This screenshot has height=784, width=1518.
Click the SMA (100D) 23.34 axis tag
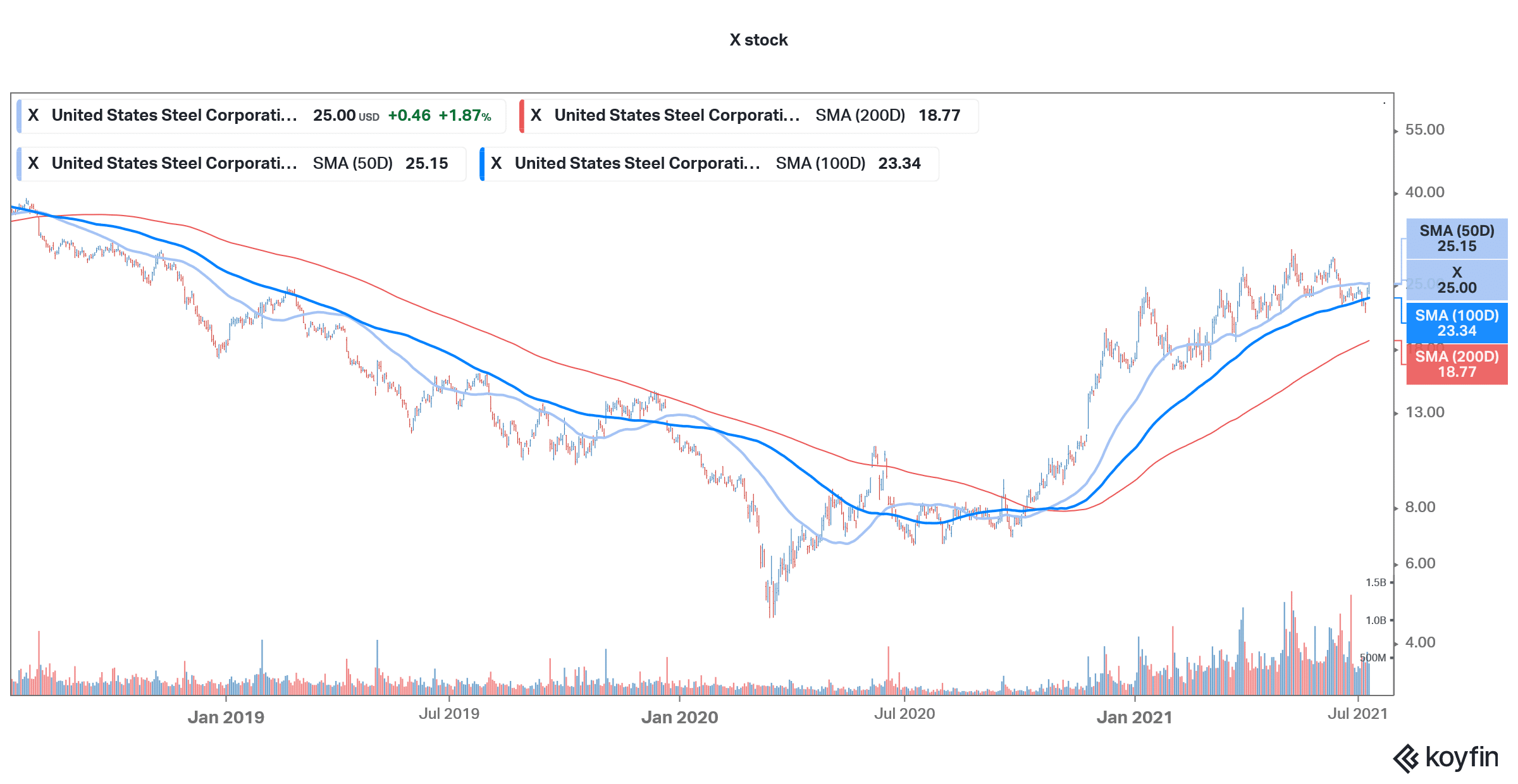tap(1457, 323)
